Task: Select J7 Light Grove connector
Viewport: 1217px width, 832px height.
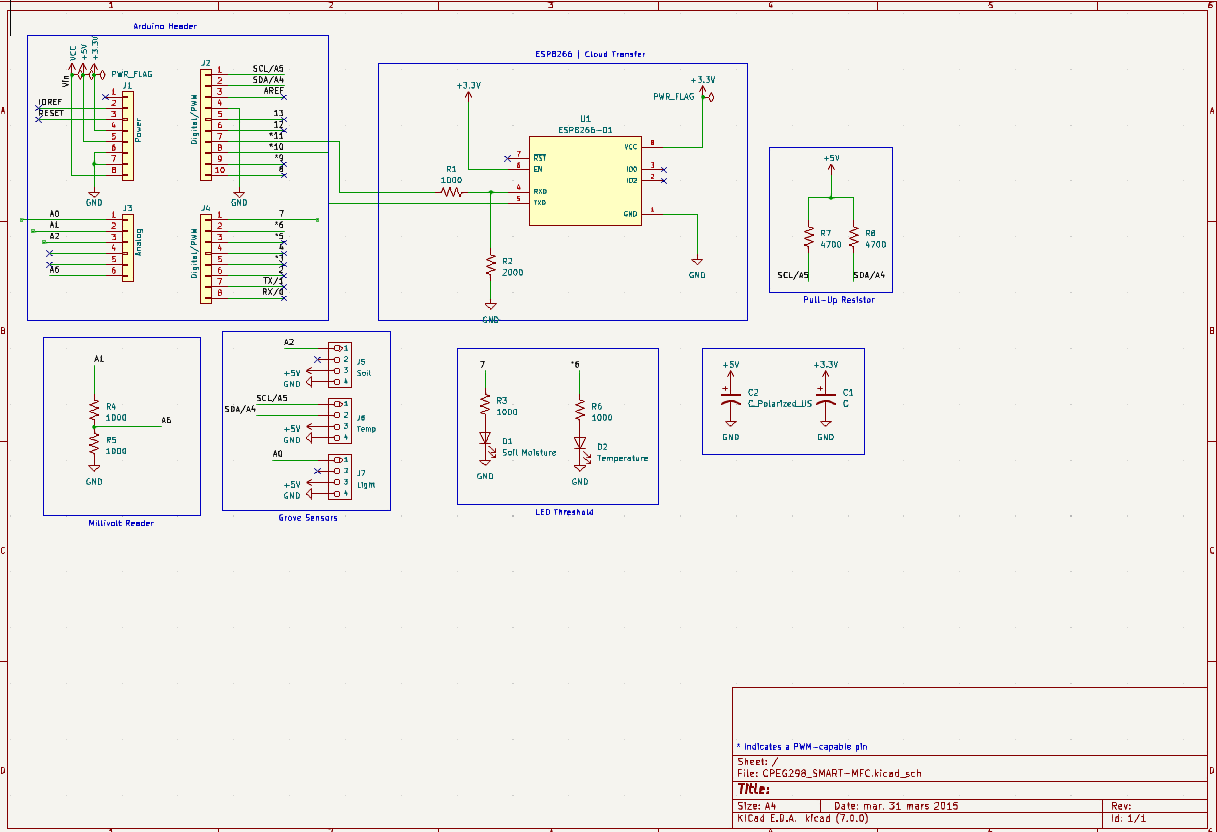Action: point(338,476)
